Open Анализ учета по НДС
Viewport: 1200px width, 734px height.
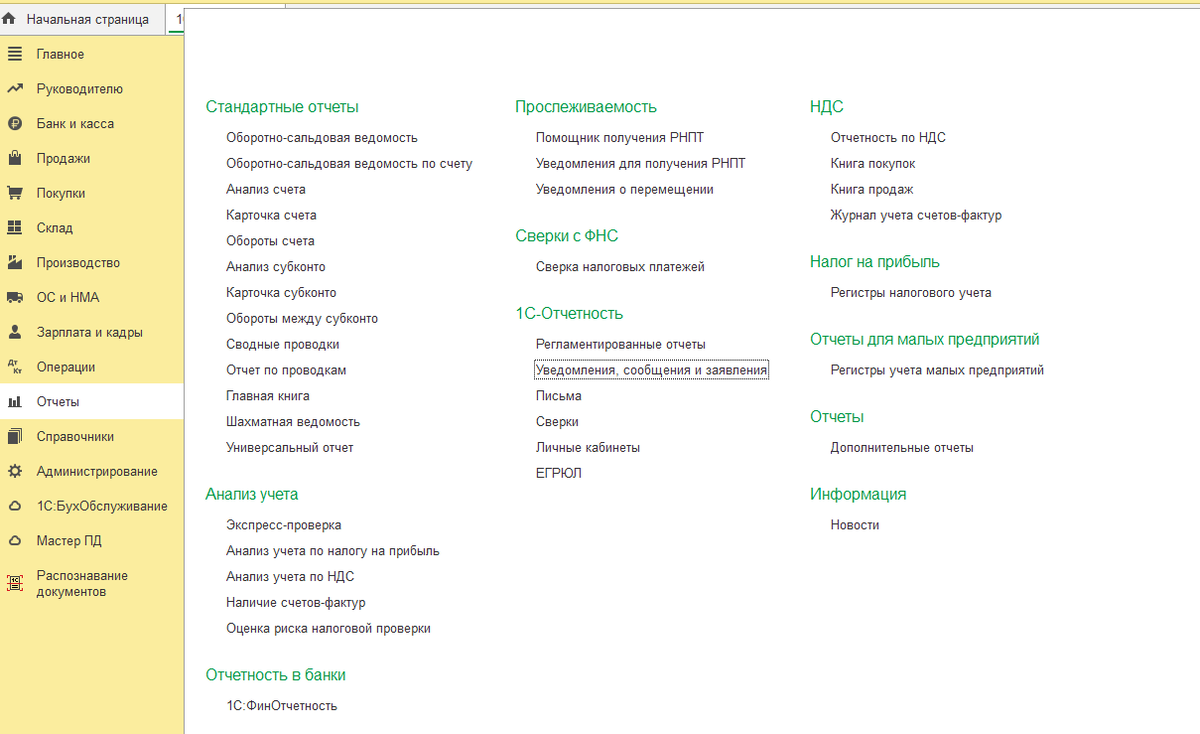pyautogui.click(x=290, y=577)
